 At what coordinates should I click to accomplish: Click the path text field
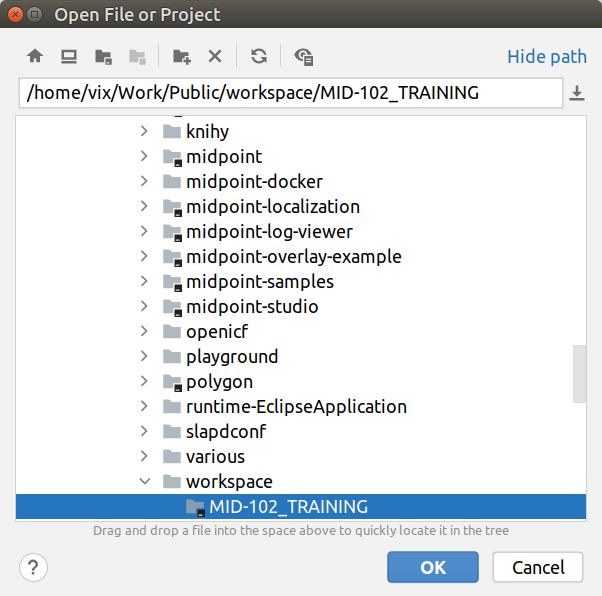coord(291,93)
